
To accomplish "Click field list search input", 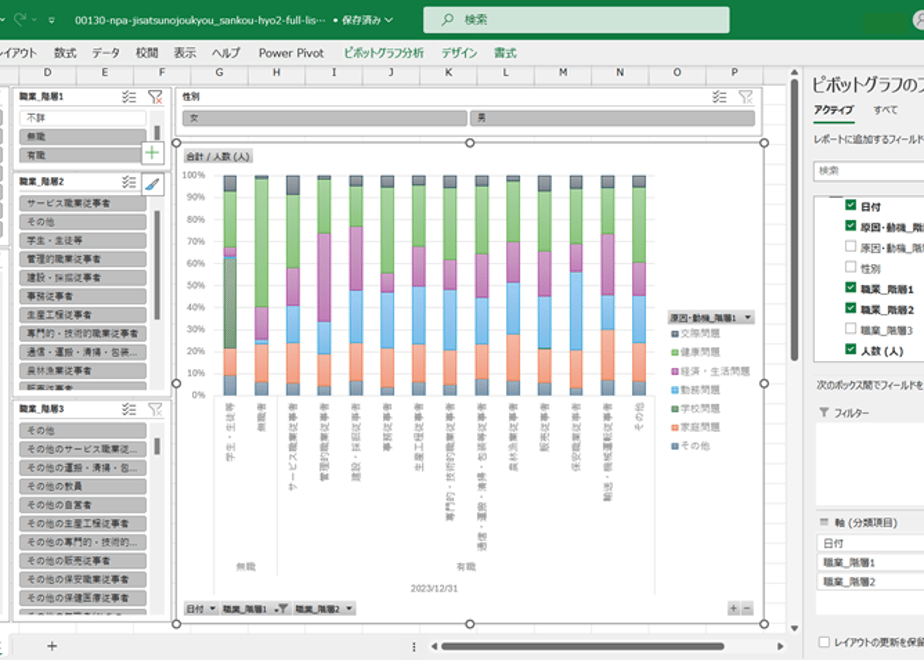I will [869, 171].
